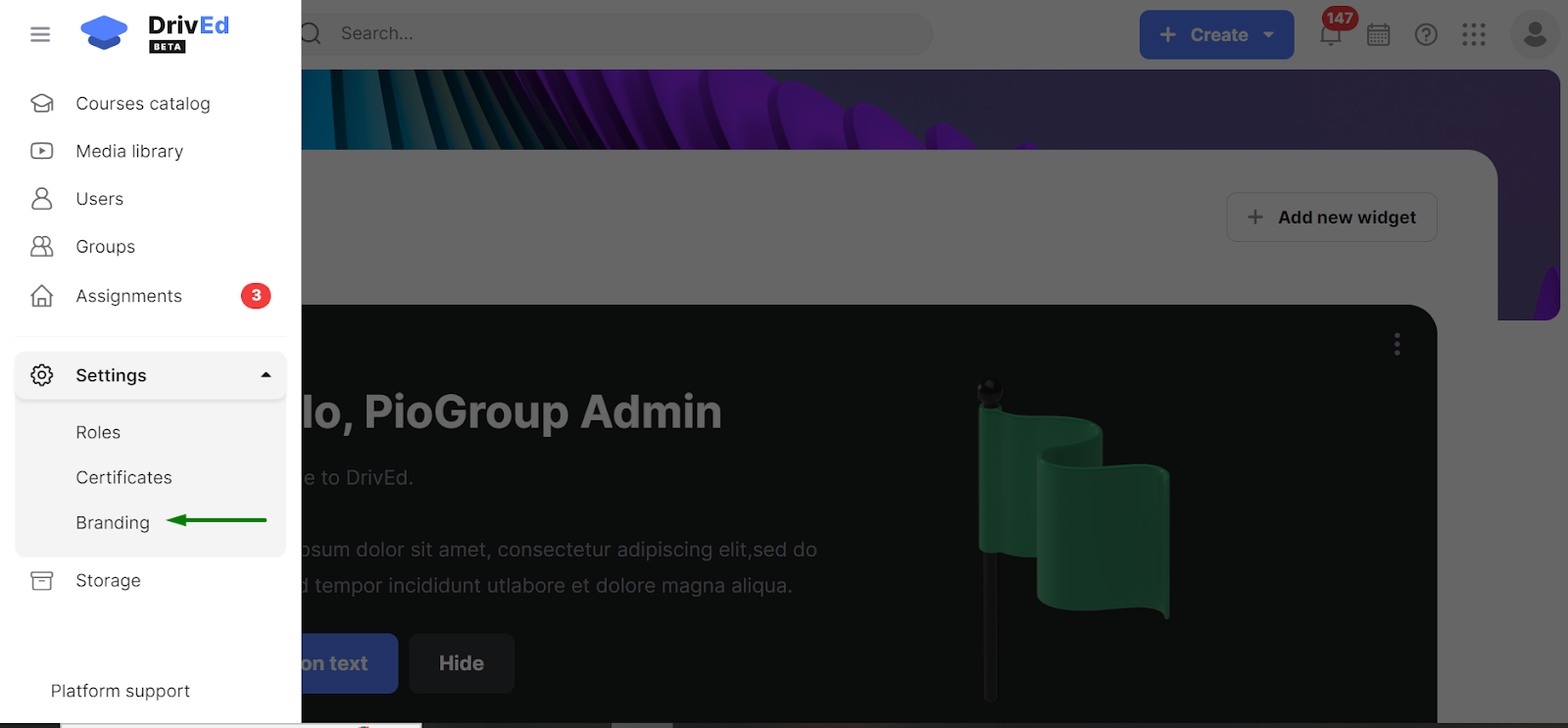Click the widget three-dot options icon
This screenshot has height=728, width=1568.
point(1396,344)
